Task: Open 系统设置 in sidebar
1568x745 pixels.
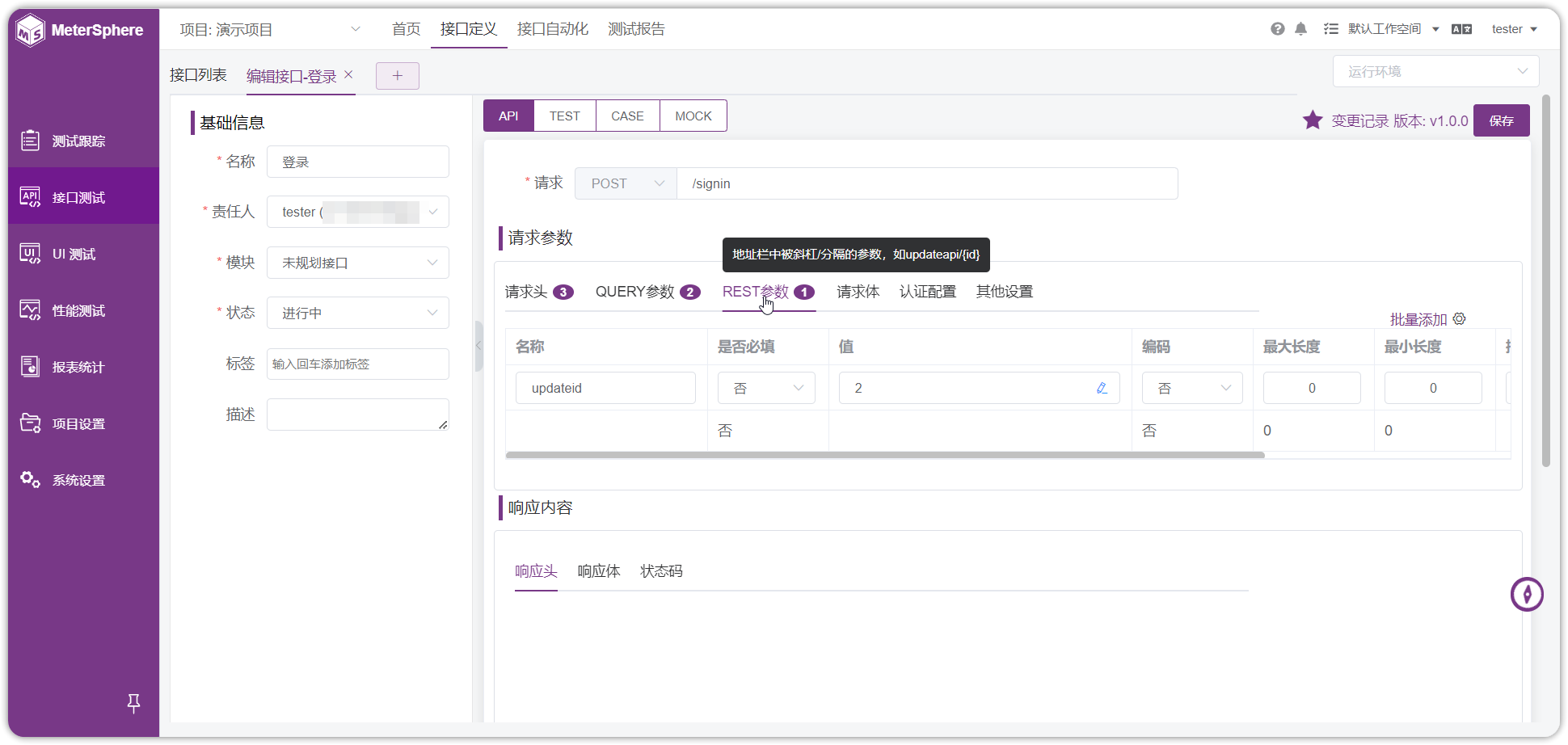Action: tap(84, 480)
